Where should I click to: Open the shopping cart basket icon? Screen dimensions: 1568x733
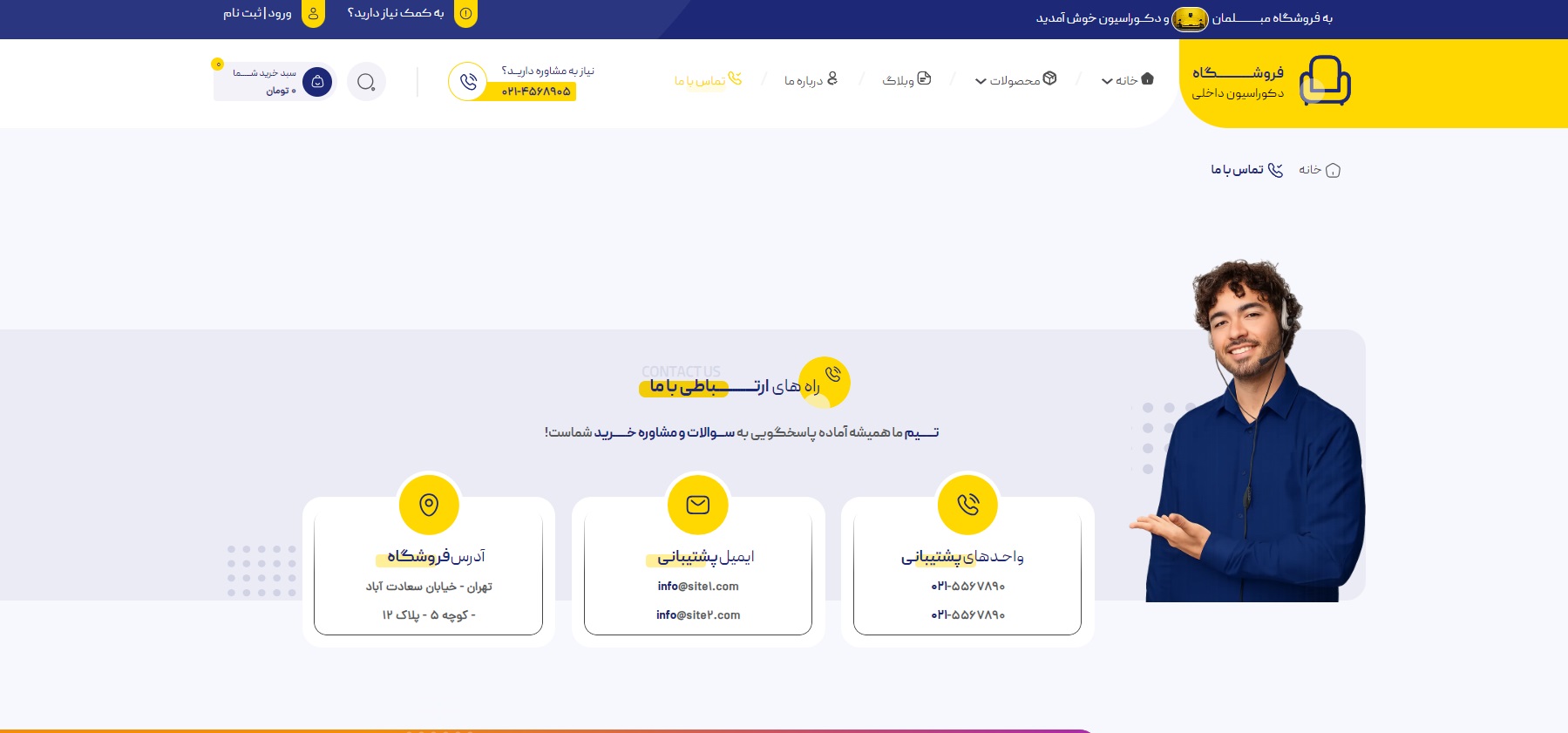pos(317,82)
